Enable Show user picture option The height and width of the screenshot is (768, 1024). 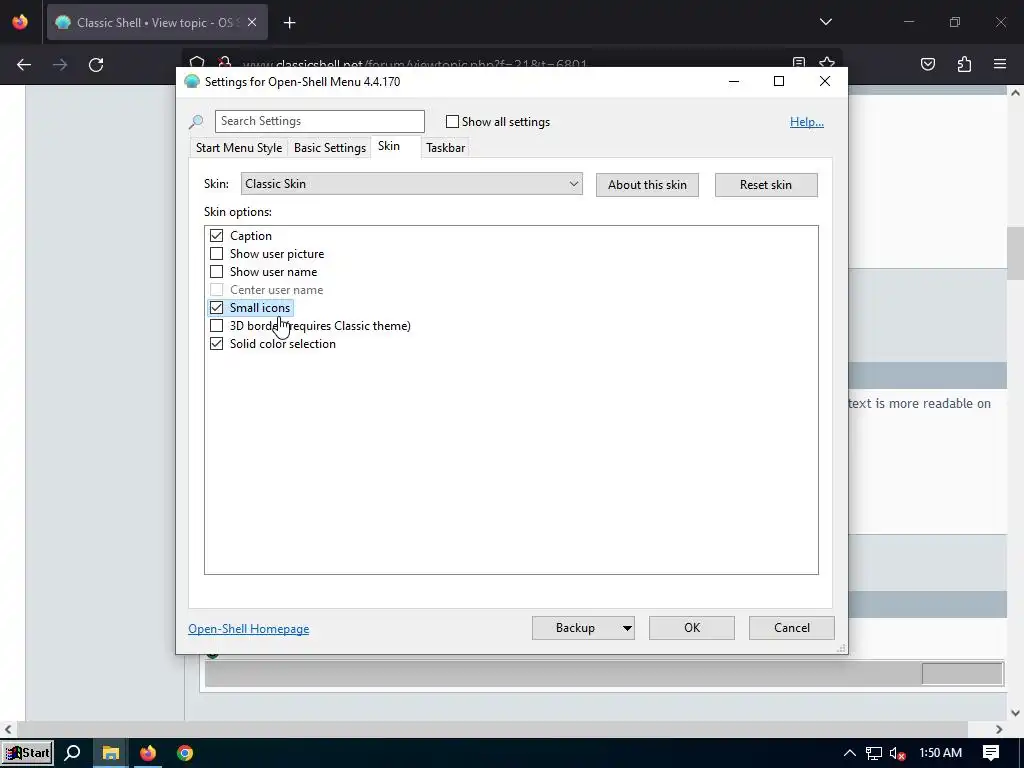click(x=216, y=253)
